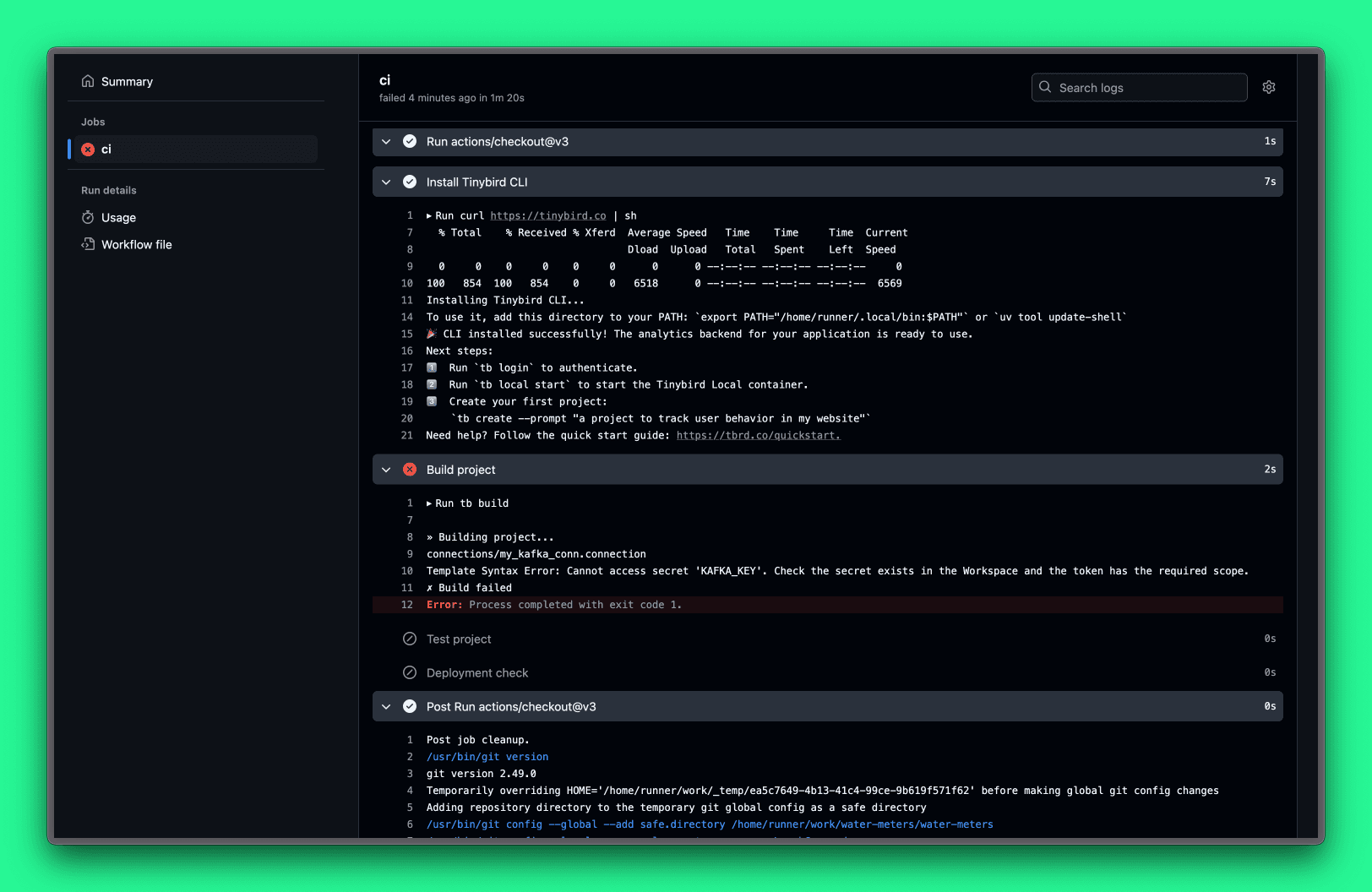This screenshot has width=1372, height=892.
Task: Click the failed icon on Build project step
Action: tap(410, 470)
